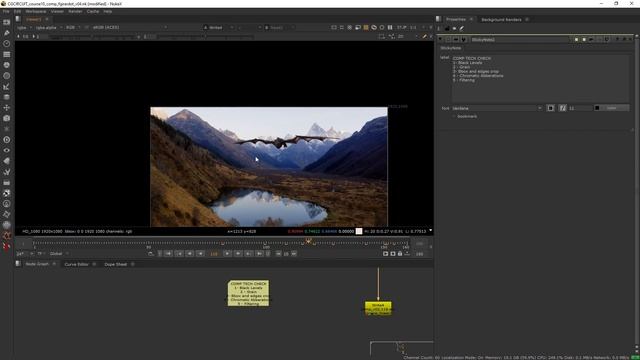Open the viewer A input dropdown
Viewport: 640px width, 360px height.
coord(219,27)
